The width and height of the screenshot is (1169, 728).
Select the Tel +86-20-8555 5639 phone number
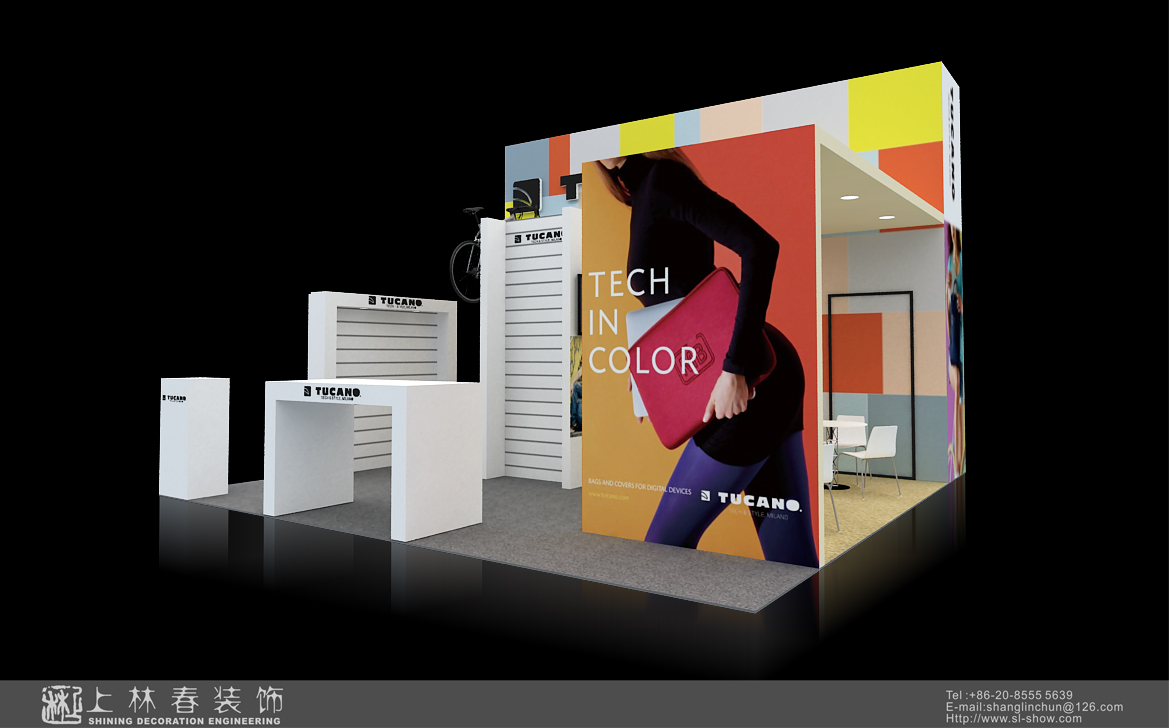[1009, 695]
